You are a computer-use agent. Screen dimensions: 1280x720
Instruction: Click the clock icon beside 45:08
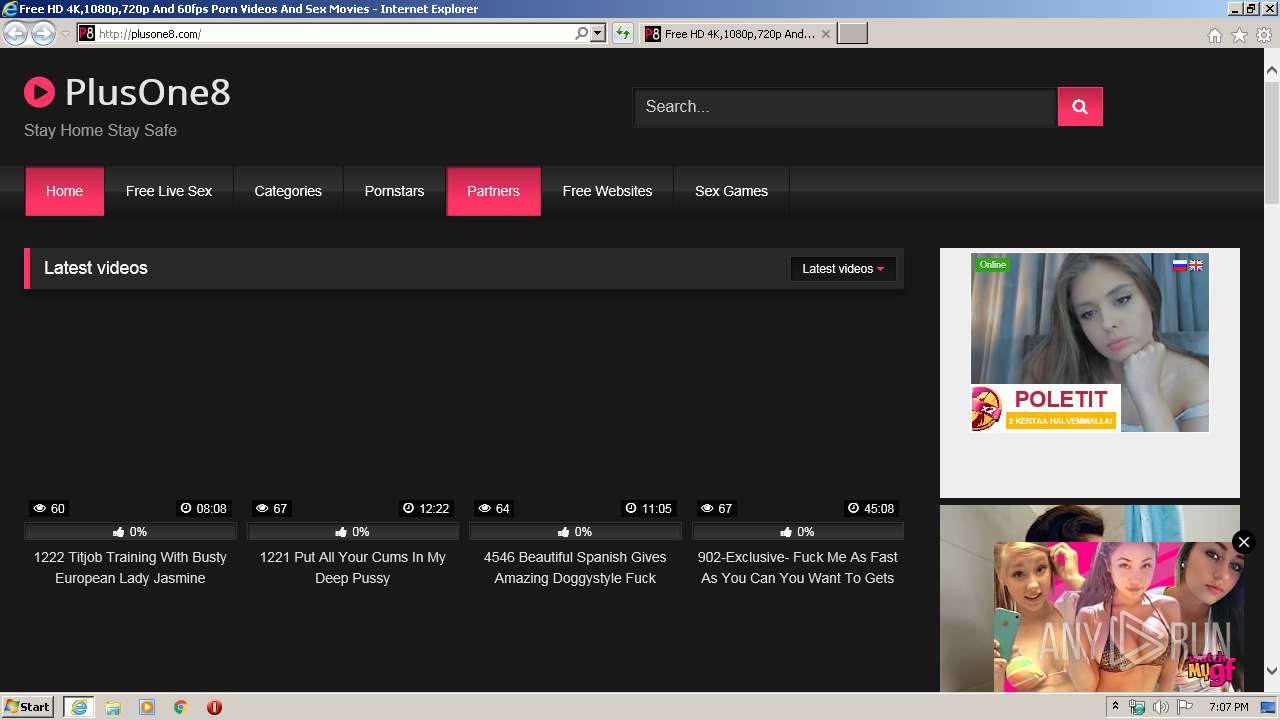click(x=853, y=509)
